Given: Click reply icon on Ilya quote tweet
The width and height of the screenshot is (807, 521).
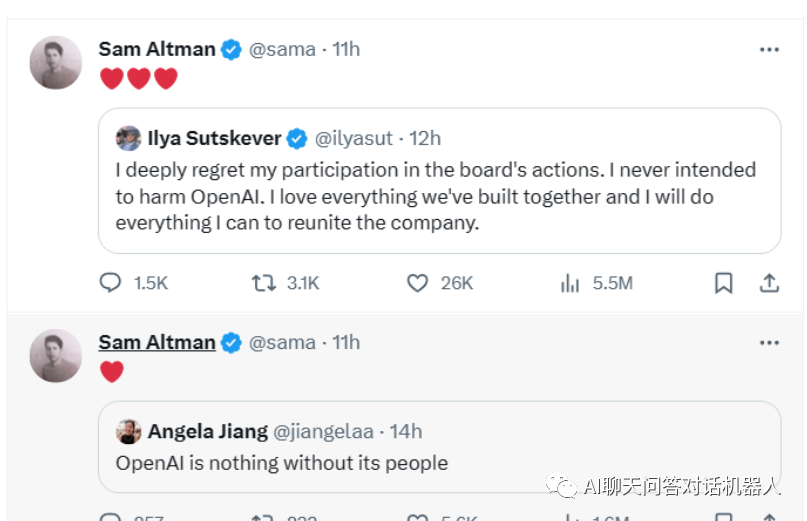Looking at the screenshot, I should pyautogui.click(x=110, y=284).
